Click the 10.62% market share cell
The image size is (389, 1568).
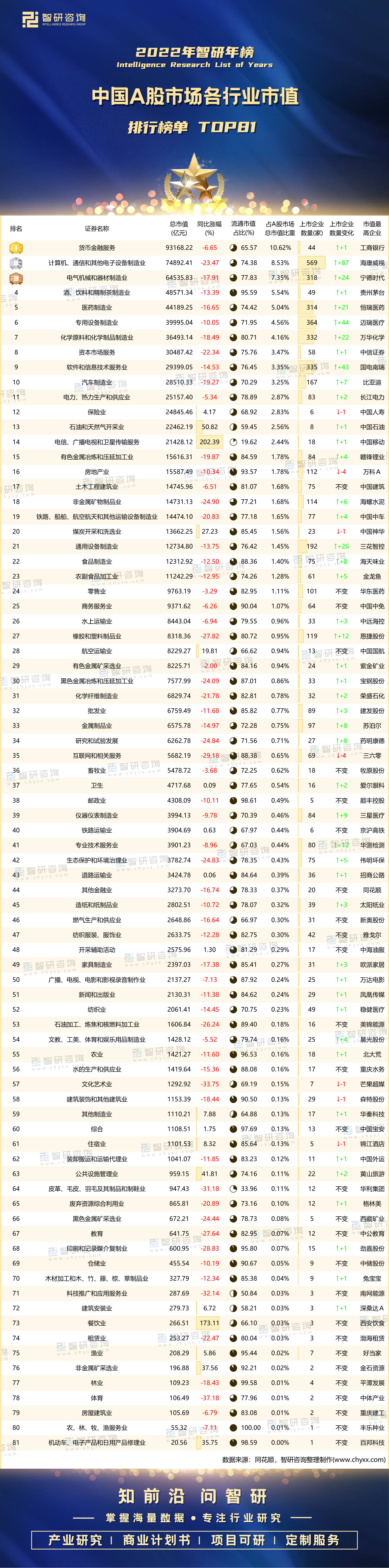tap(280, 248)
